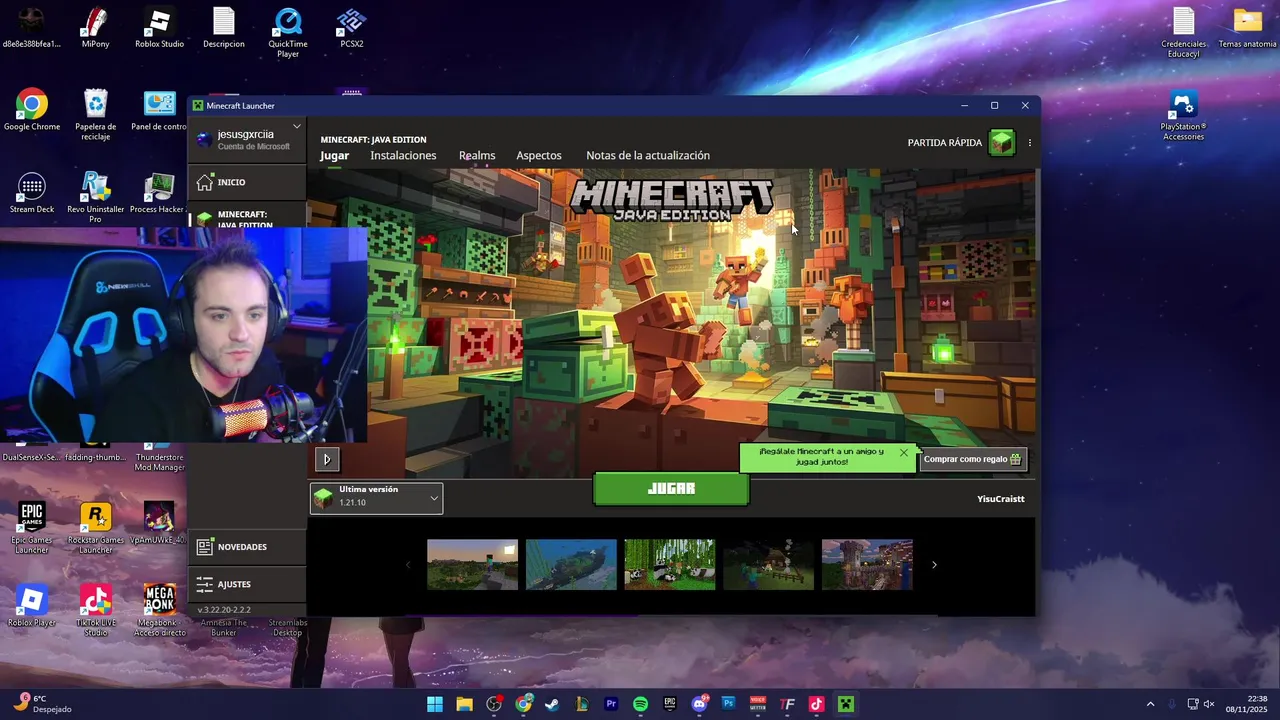
Task: Open the Realms tab
Action: pyautogui.click(x=477, y=156)
